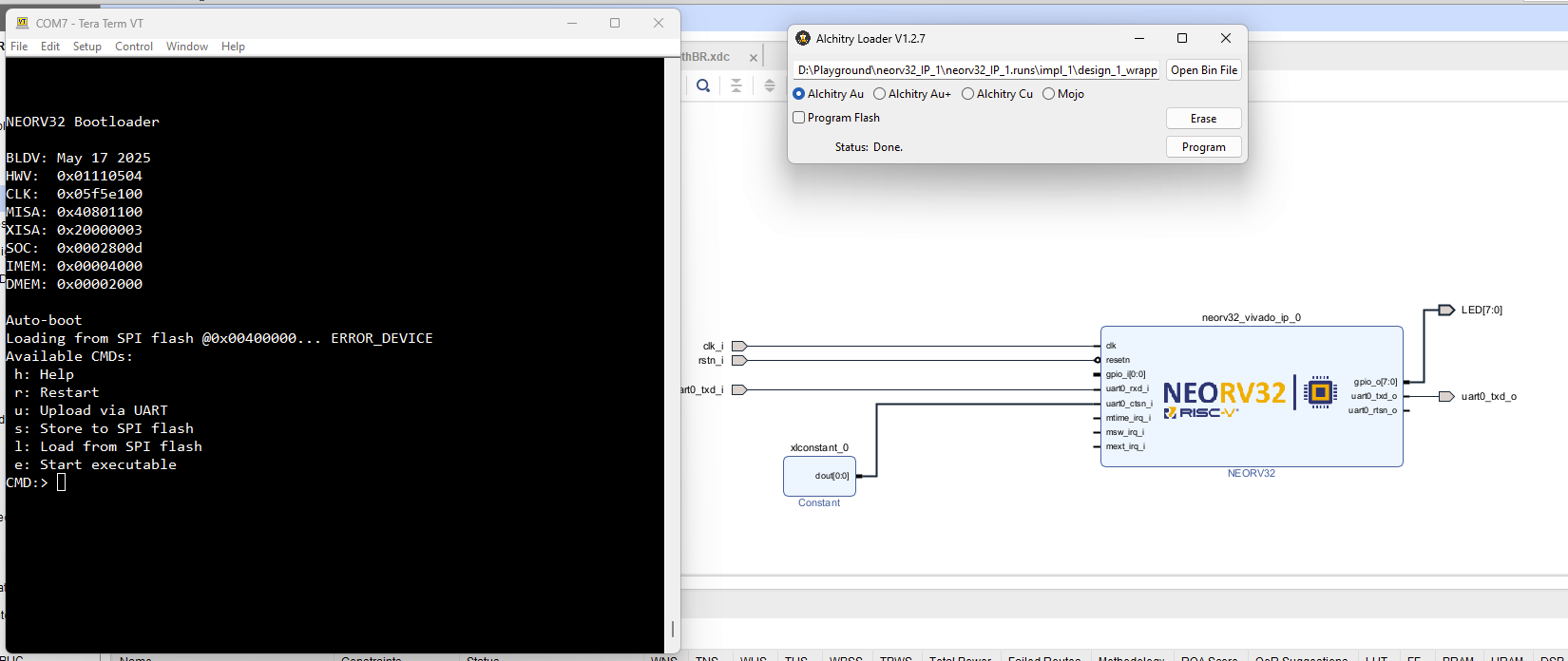1568x661 pixels.
Task: Click the 'DMEM: 0x00002000' terminal line
Action: coord(74,284)
